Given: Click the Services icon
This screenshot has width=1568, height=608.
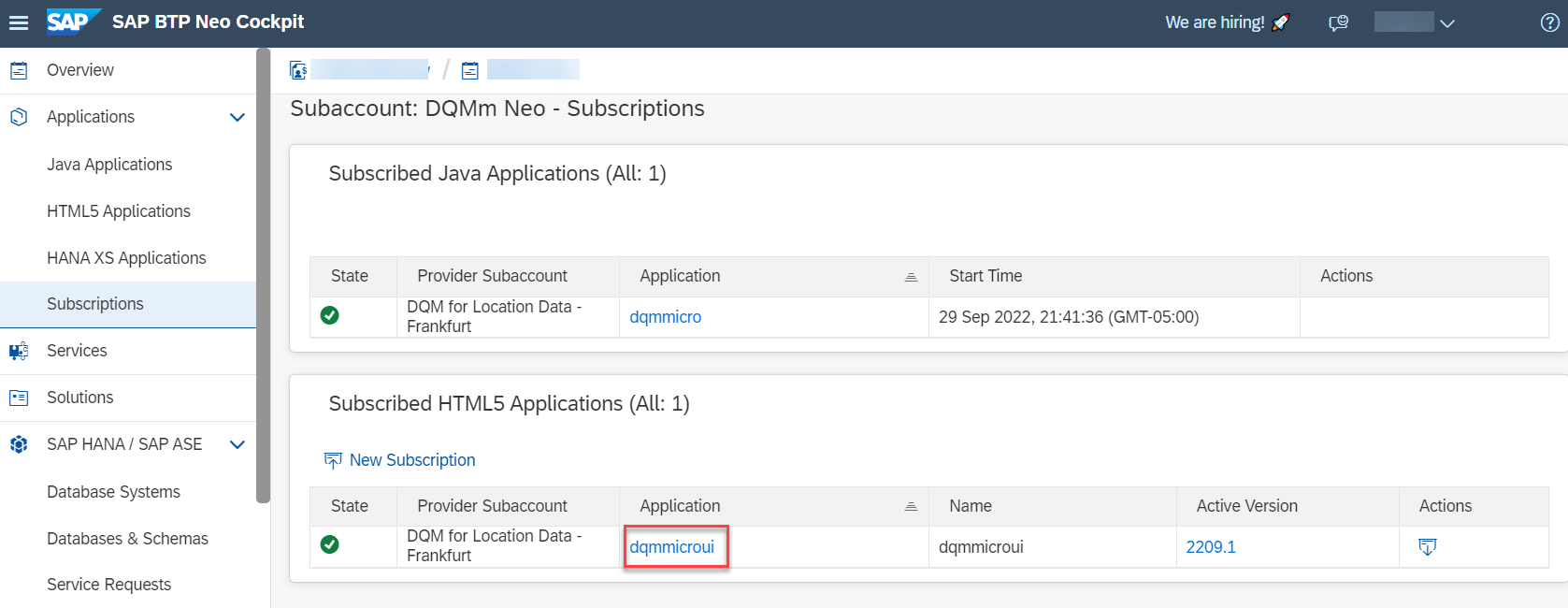Looking at the screenshot, I should click(19, 351).
